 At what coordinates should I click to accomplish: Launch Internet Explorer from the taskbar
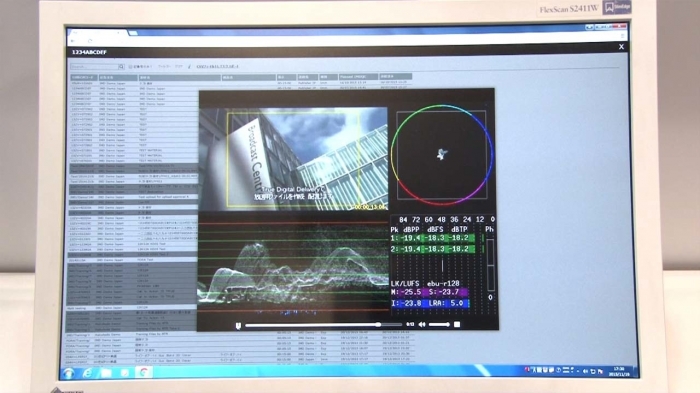tap(88, 373)
